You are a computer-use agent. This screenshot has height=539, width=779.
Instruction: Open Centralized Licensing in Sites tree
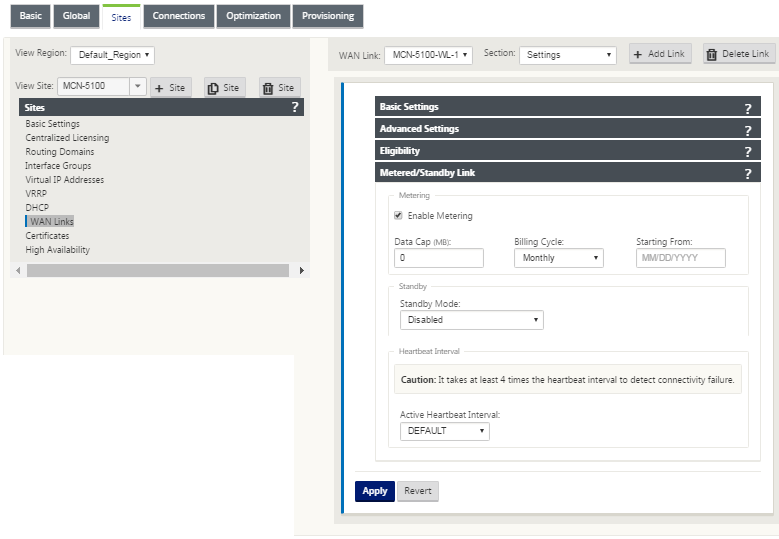[67, 138]
